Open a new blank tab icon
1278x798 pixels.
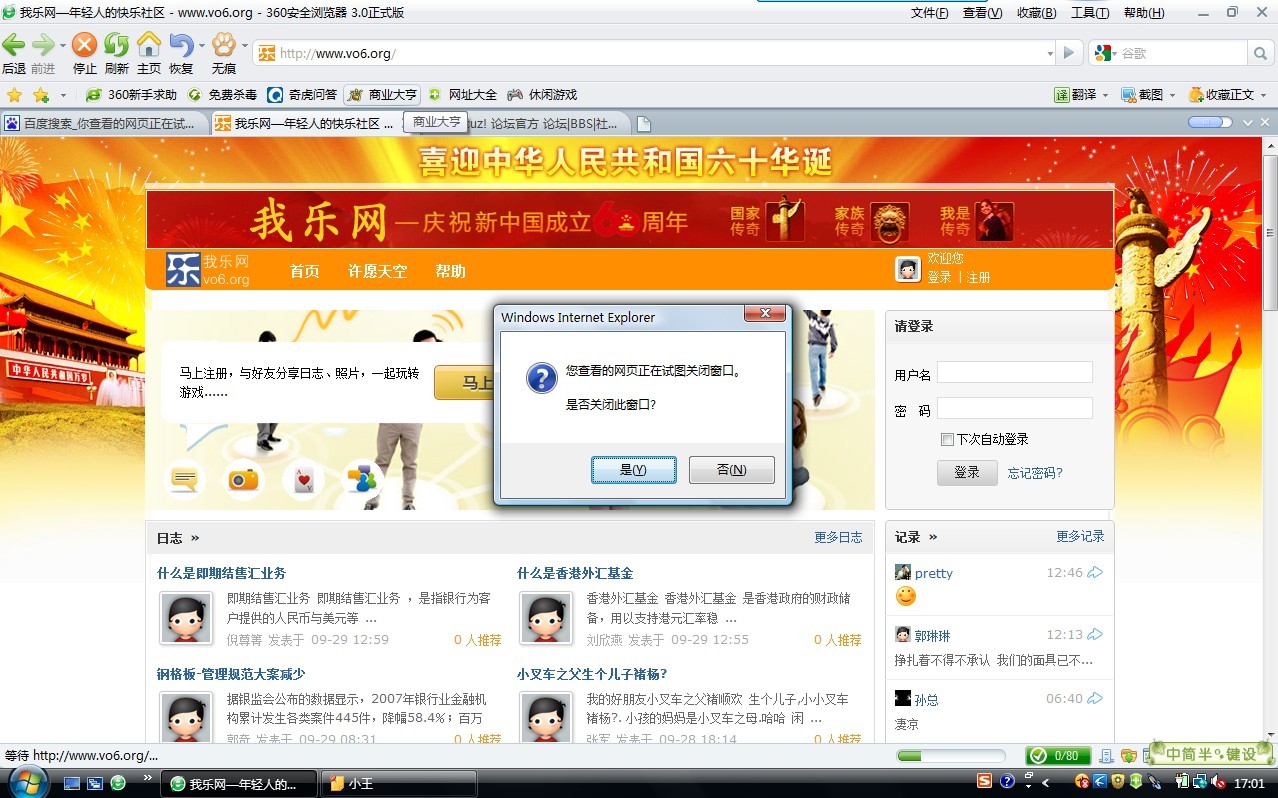click(x=644, y=124)
